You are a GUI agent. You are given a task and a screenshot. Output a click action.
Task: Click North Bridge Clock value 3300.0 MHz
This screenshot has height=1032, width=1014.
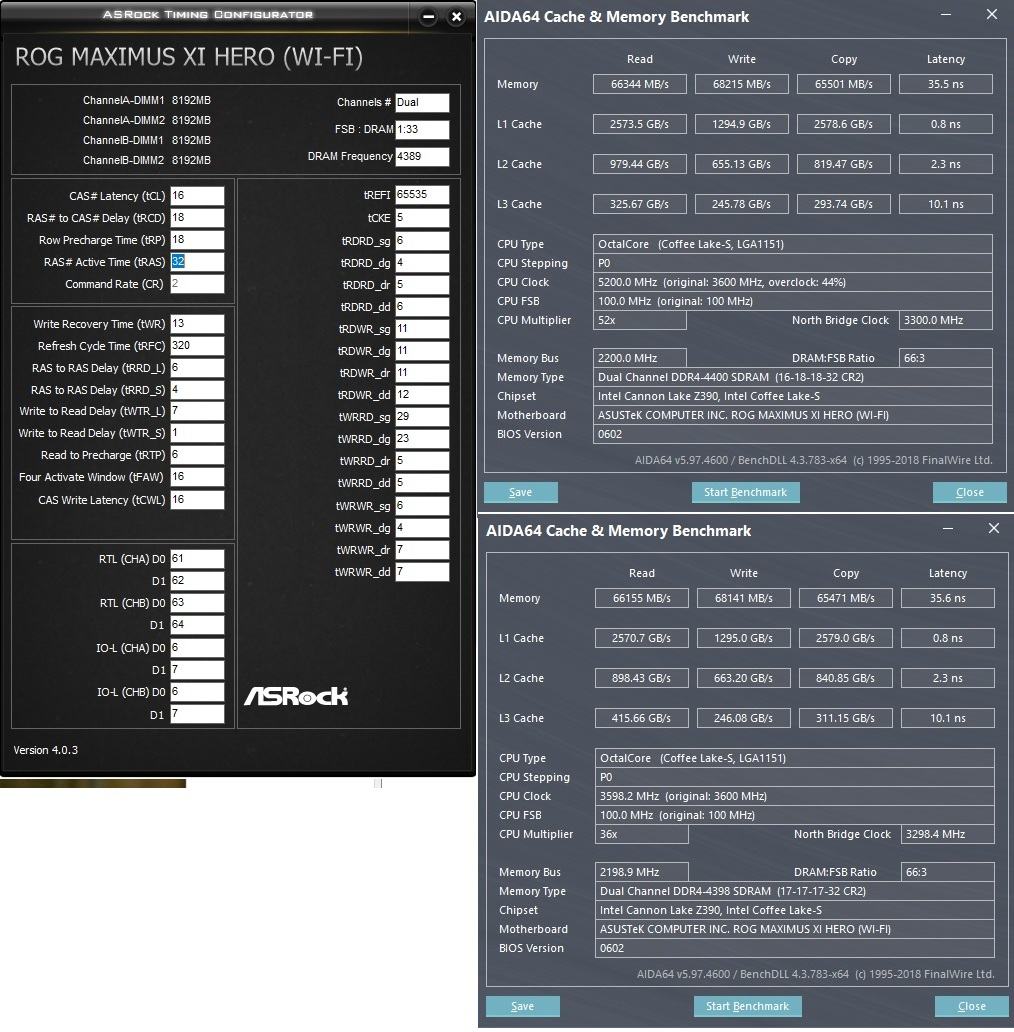(x=946, y=320)
